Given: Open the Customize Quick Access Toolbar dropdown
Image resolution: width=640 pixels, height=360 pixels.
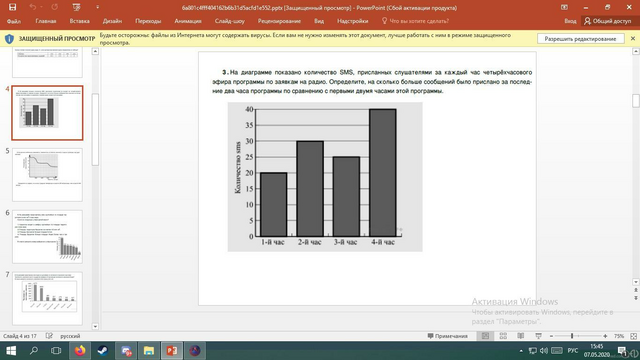Looking at the screenshot, I should pos(98,7).
